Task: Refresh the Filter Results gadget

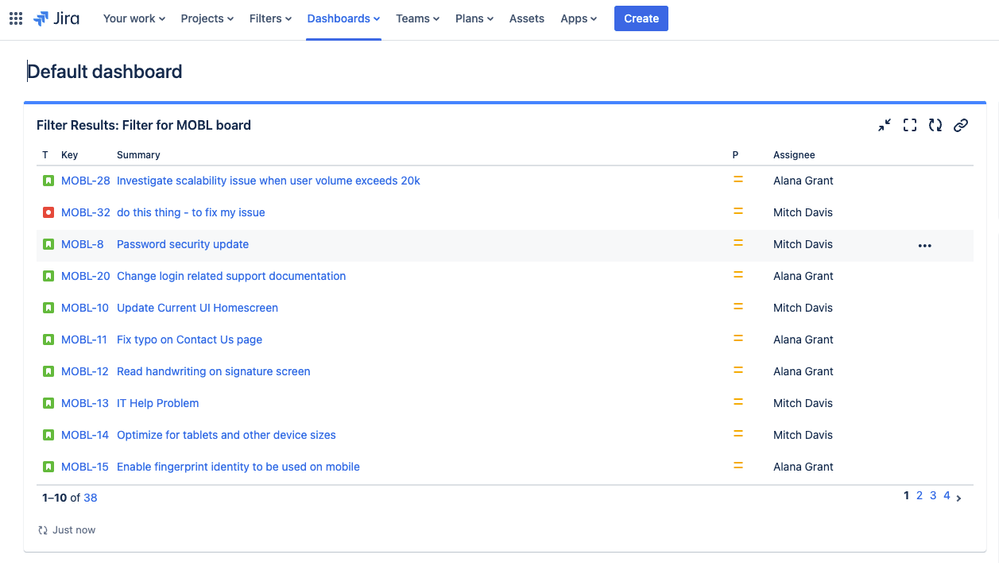Action: (x=935, y=125)
